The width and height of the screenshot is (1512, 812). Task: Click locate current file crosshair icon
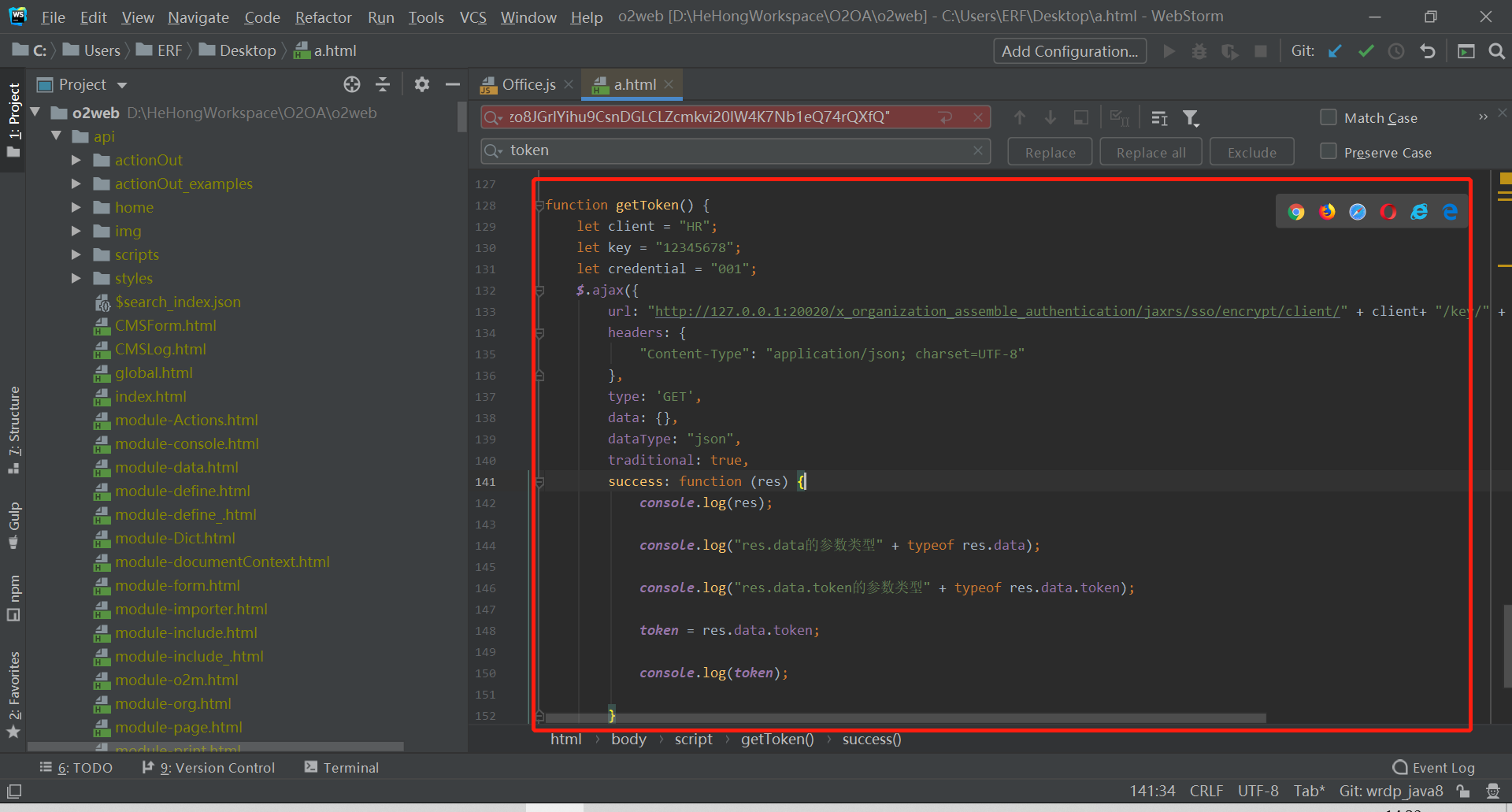[352, 84]
